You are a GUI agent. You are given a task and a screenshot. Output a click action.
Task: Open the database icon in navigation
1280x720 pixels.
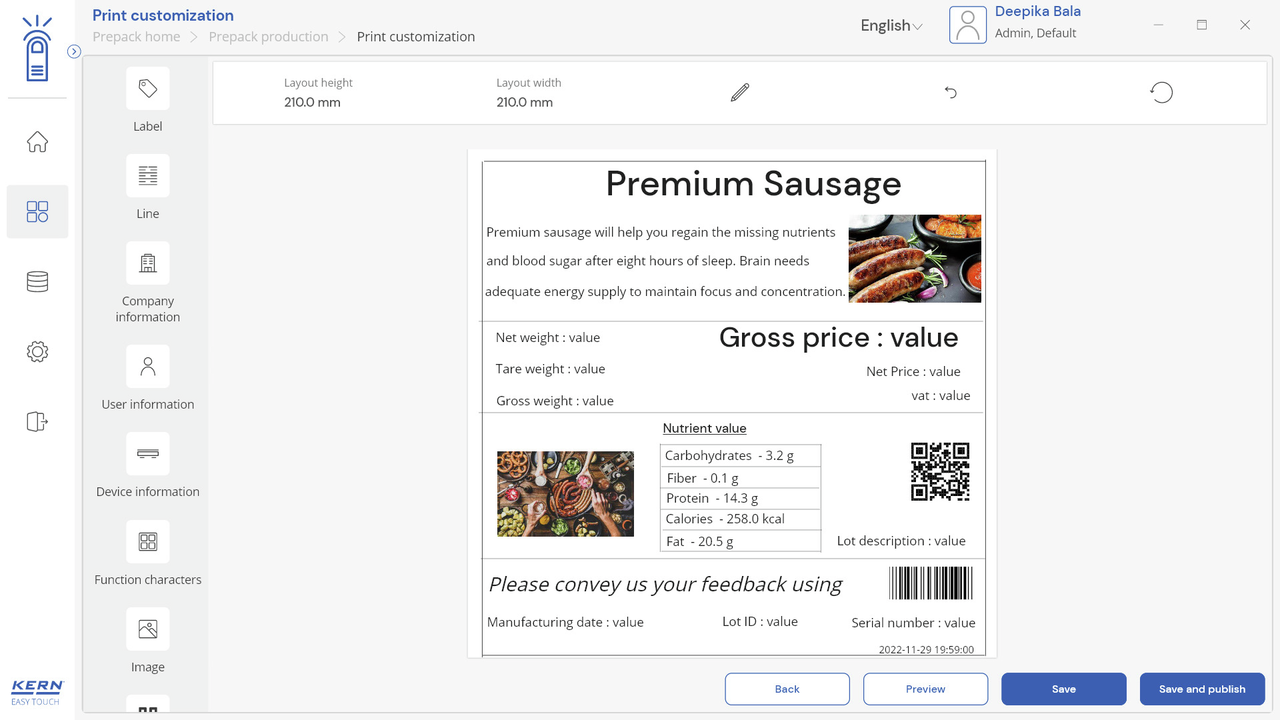coord(37,282)
